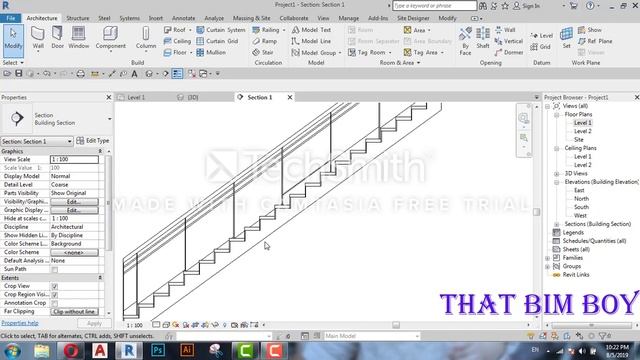Click Edit Type button
640x360 pixels.
pyautogui.click(x=93, y=140)
